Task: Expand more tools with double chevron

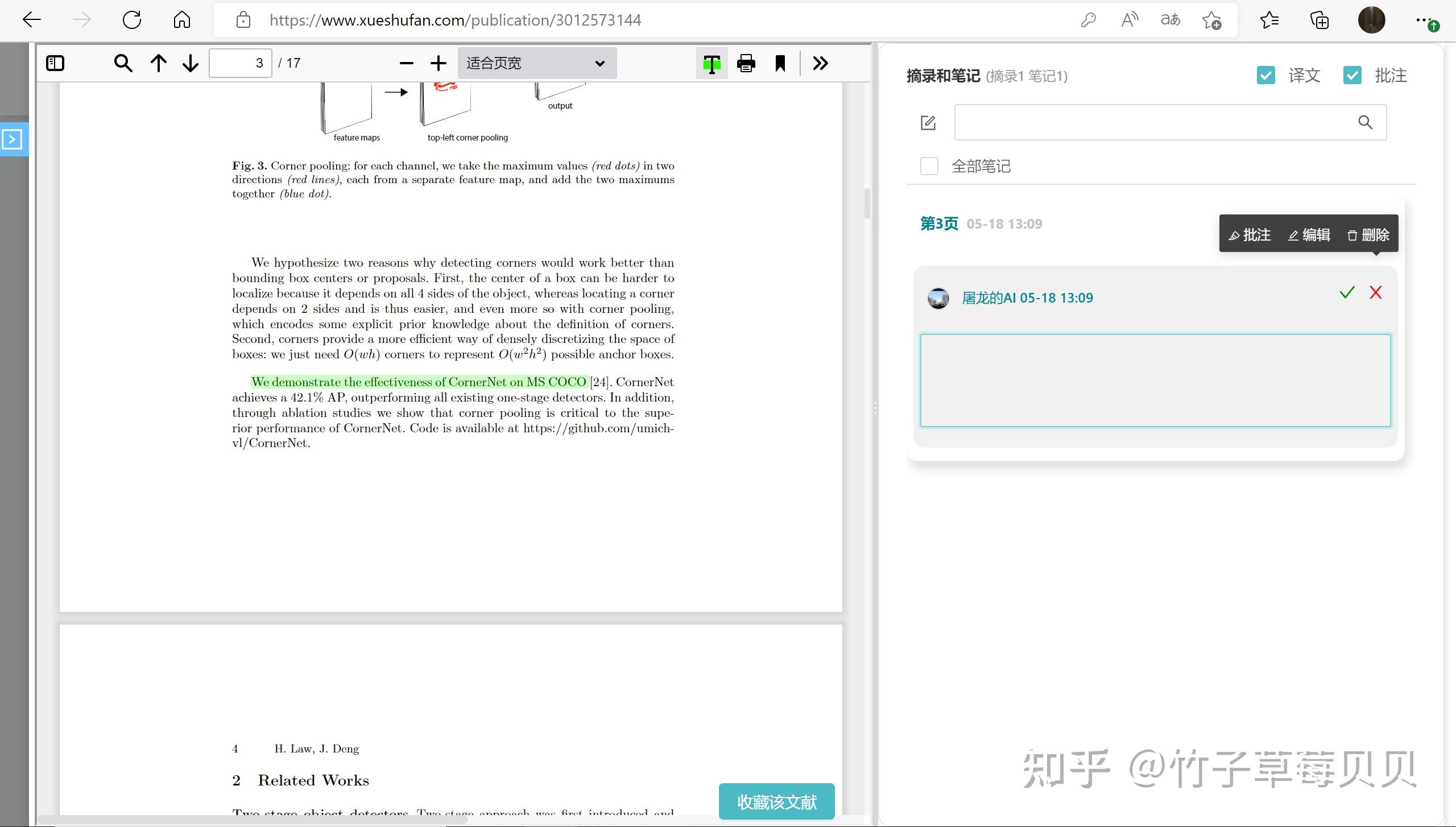Action: (x=820, y=63)
